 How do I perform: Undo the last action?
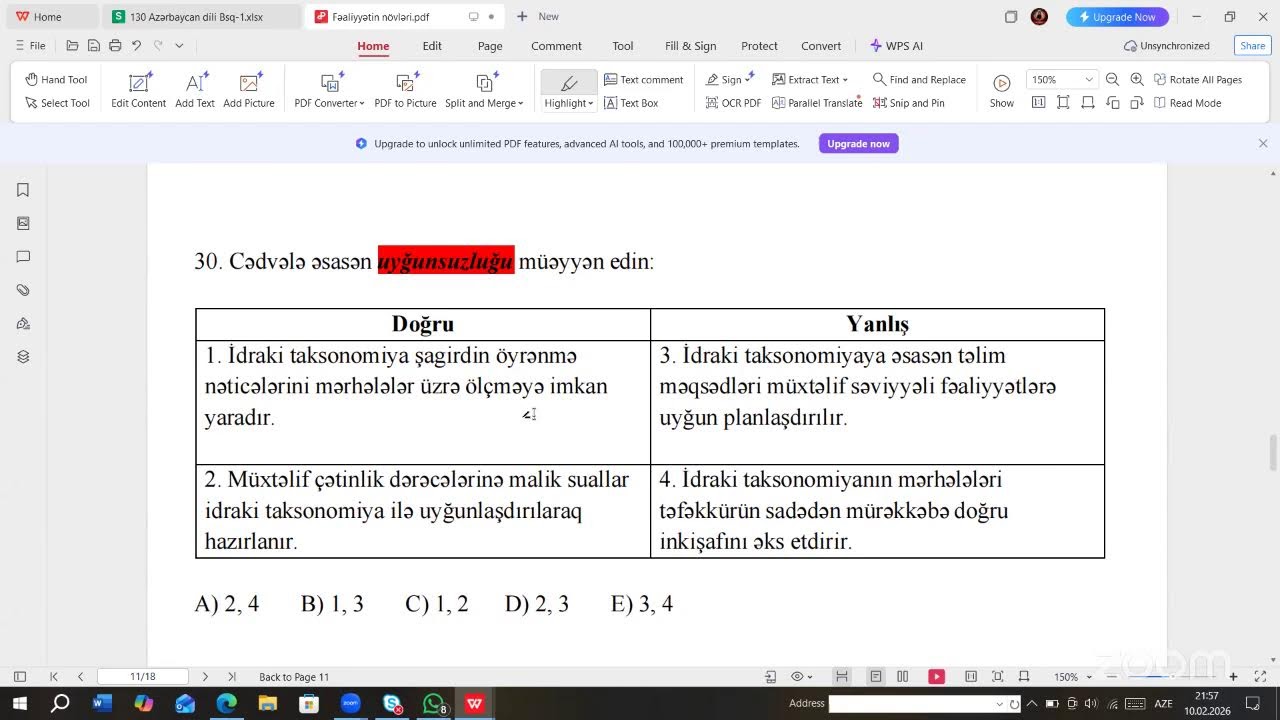tap(136, 46)
